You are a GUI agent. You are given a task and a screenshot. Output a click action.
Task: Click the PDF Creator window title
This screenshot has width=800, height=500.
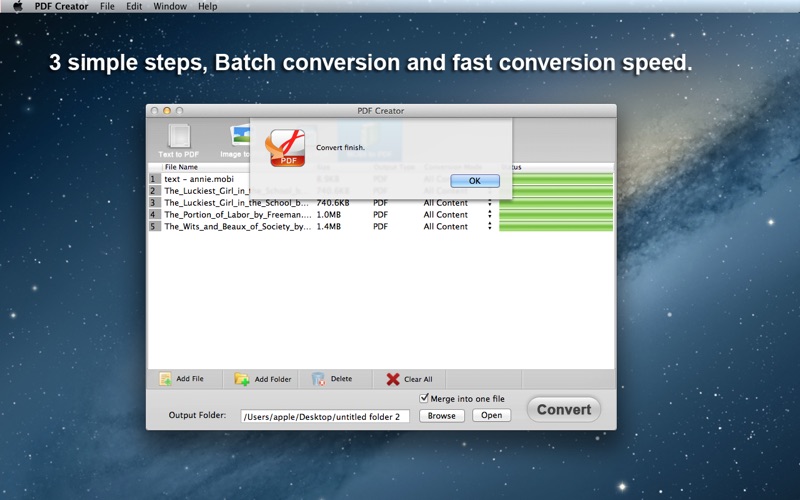click(x=381, y=111)
